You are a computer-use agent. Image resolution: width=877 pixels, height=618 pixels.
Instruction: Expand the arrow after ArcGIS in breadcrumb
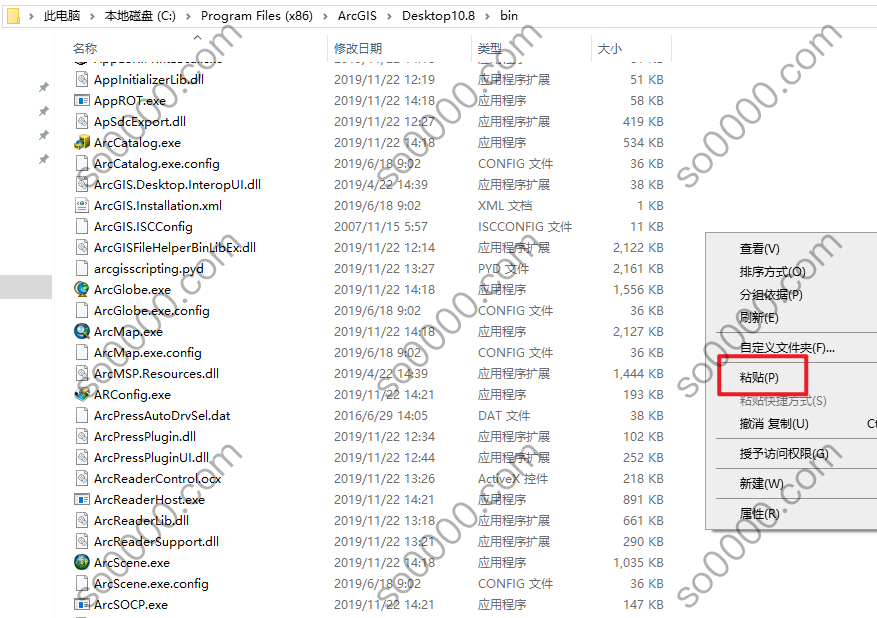tap(389, 16)
